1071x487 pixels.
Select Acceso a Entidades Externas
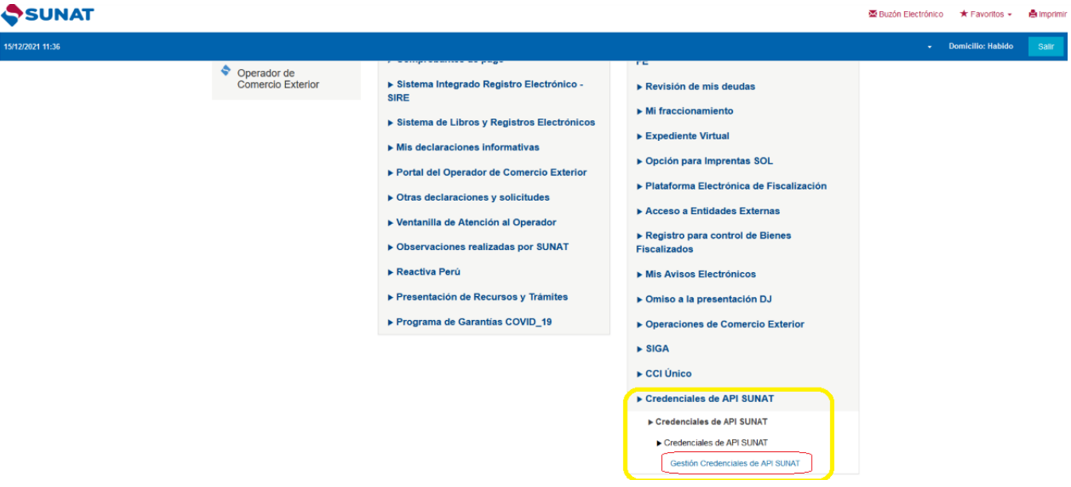tap(708, 210)
